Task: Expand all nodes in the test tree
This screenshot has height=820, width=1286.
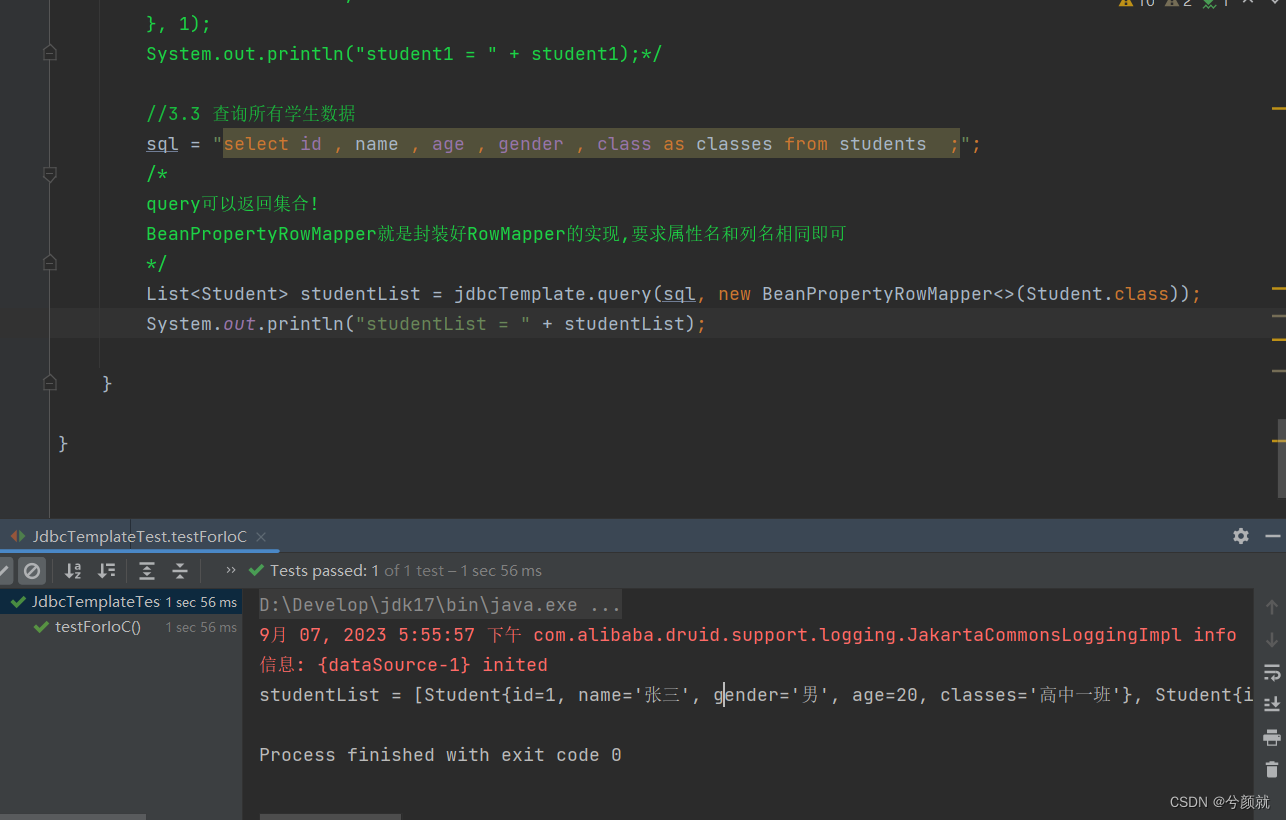Action: click(x=145, y=570)
